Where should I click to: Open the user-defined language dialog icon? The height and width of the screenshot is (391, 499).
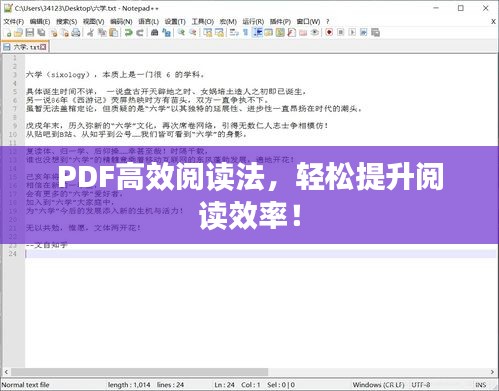tap(268, 33)
